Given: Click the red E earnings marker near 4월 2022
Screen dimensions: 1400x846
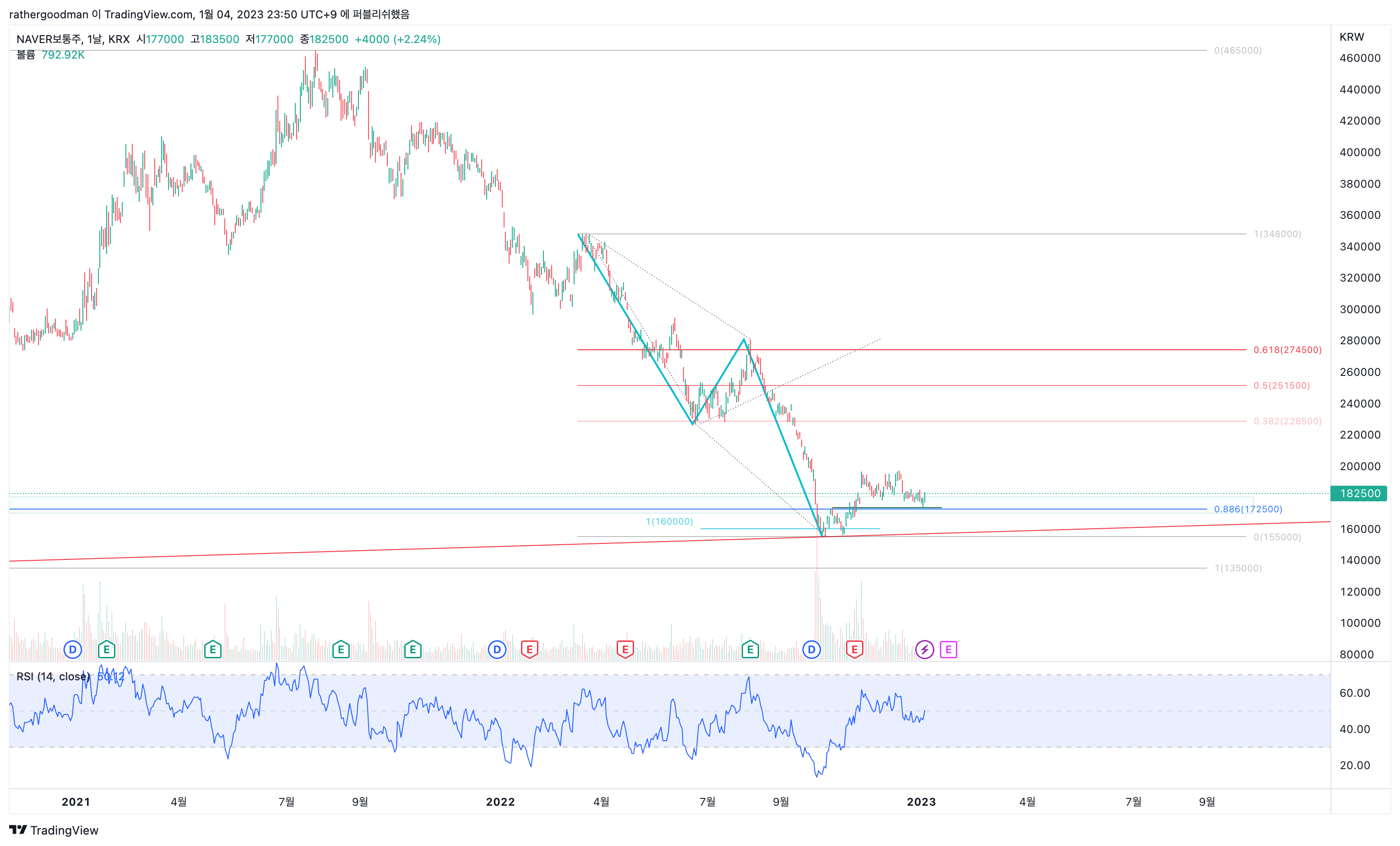Looking at the screenshot, I should [x=625, y=650].
